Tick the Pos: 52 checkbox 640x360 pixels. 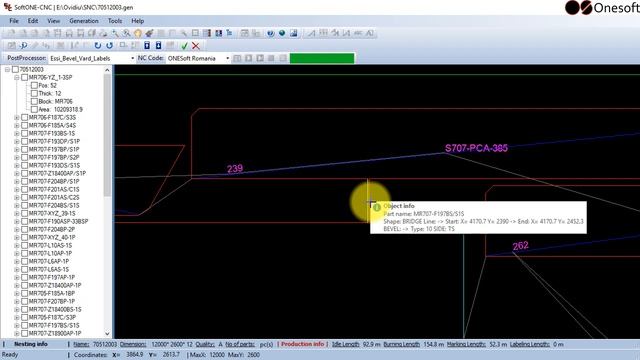34,85
